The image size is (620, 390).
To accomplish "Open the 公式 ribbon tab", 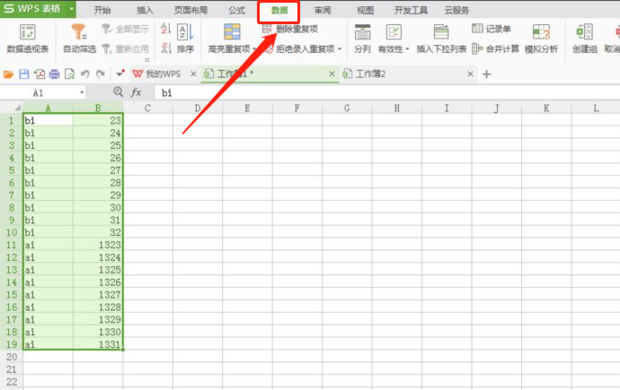I will (x=236, y=10).
